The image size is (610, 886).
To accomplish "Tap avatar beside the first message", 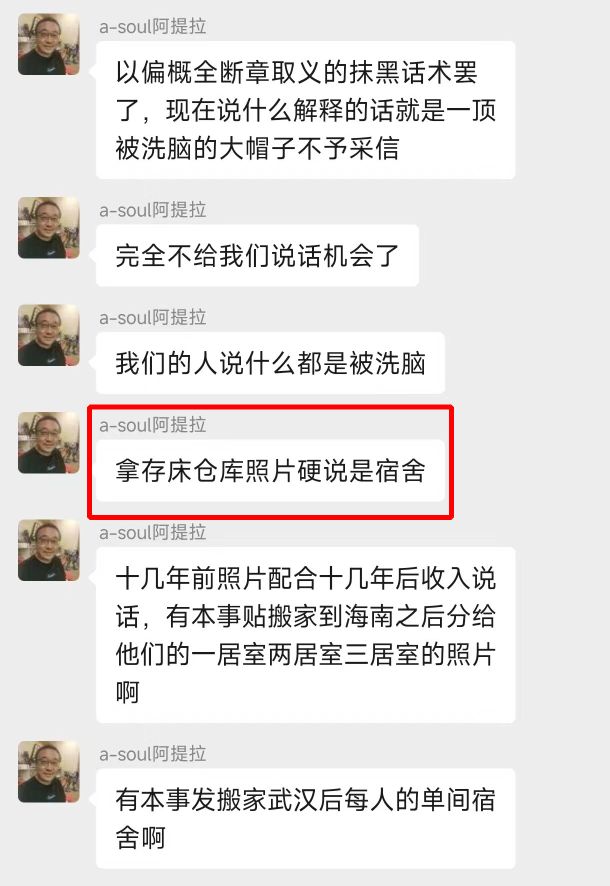I will (x=49, y=44).
